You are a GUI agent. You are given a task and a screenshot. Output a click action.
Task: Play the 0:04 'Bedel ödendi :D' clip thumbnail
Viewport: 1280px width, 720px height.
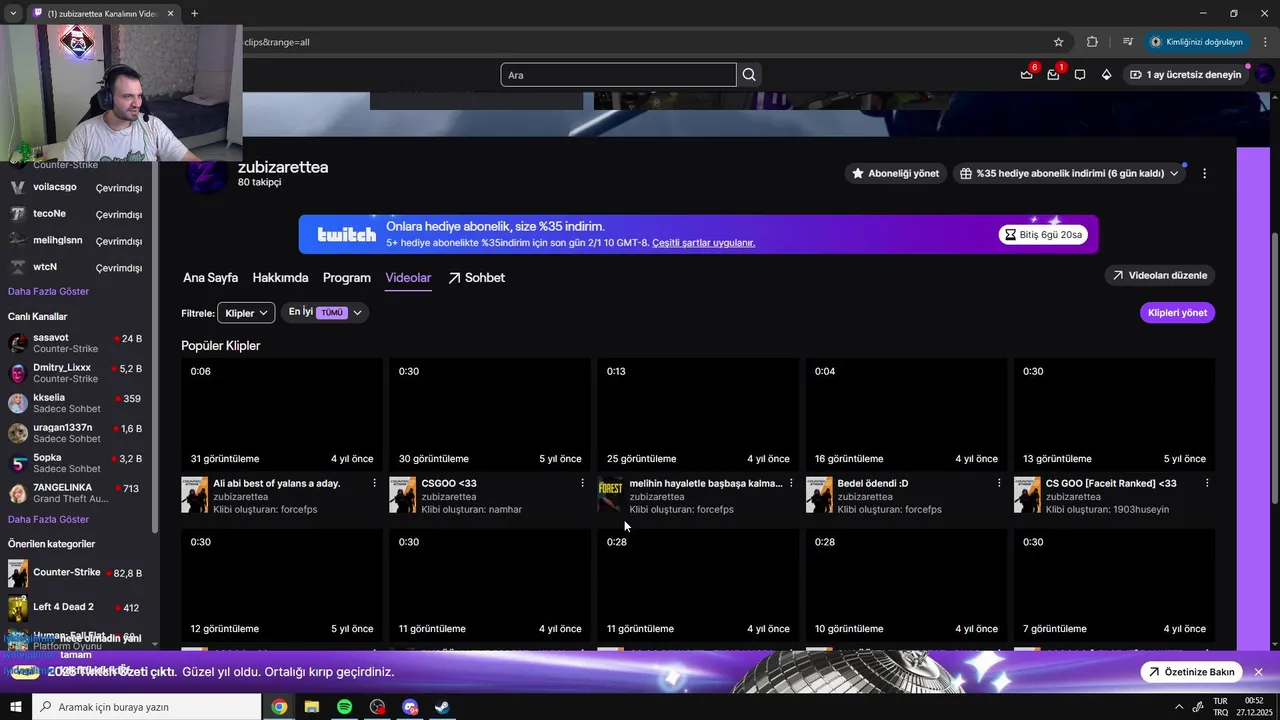coord(906,415)
